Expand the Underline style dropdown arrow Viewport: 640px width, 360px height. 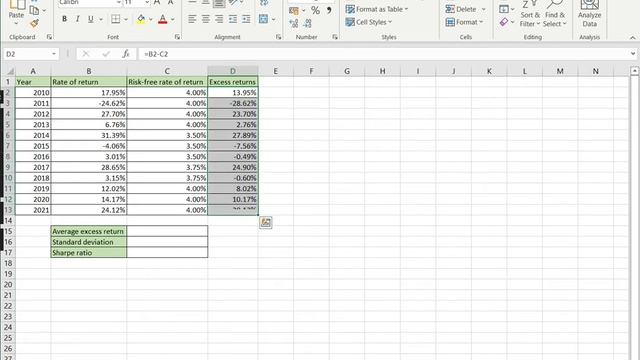click(101, 19)
